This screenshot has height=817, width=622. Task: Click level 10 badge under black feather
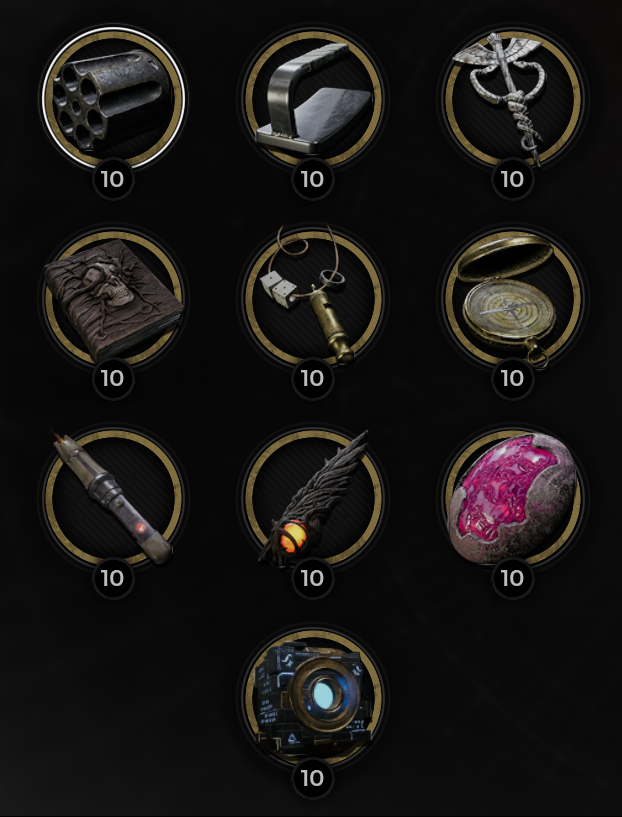pyautogui.click(x=313, y=578)
